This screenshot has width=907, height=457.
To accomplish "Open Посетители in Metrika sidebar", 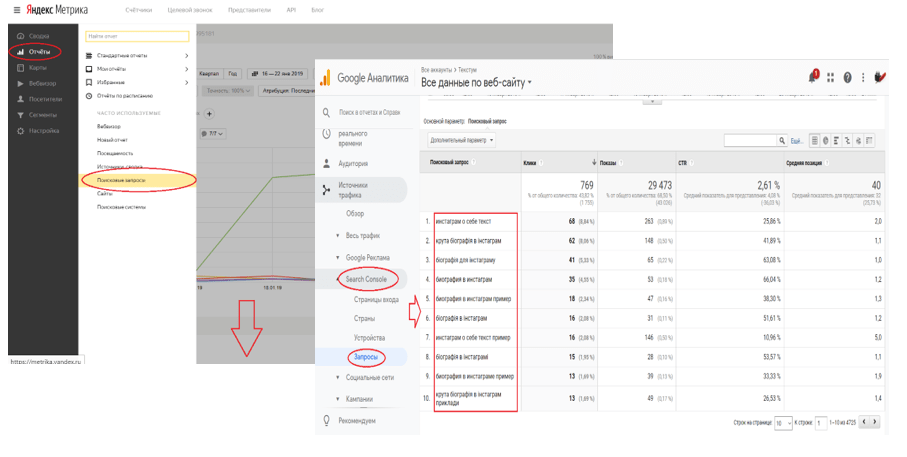I will point(45,99).
